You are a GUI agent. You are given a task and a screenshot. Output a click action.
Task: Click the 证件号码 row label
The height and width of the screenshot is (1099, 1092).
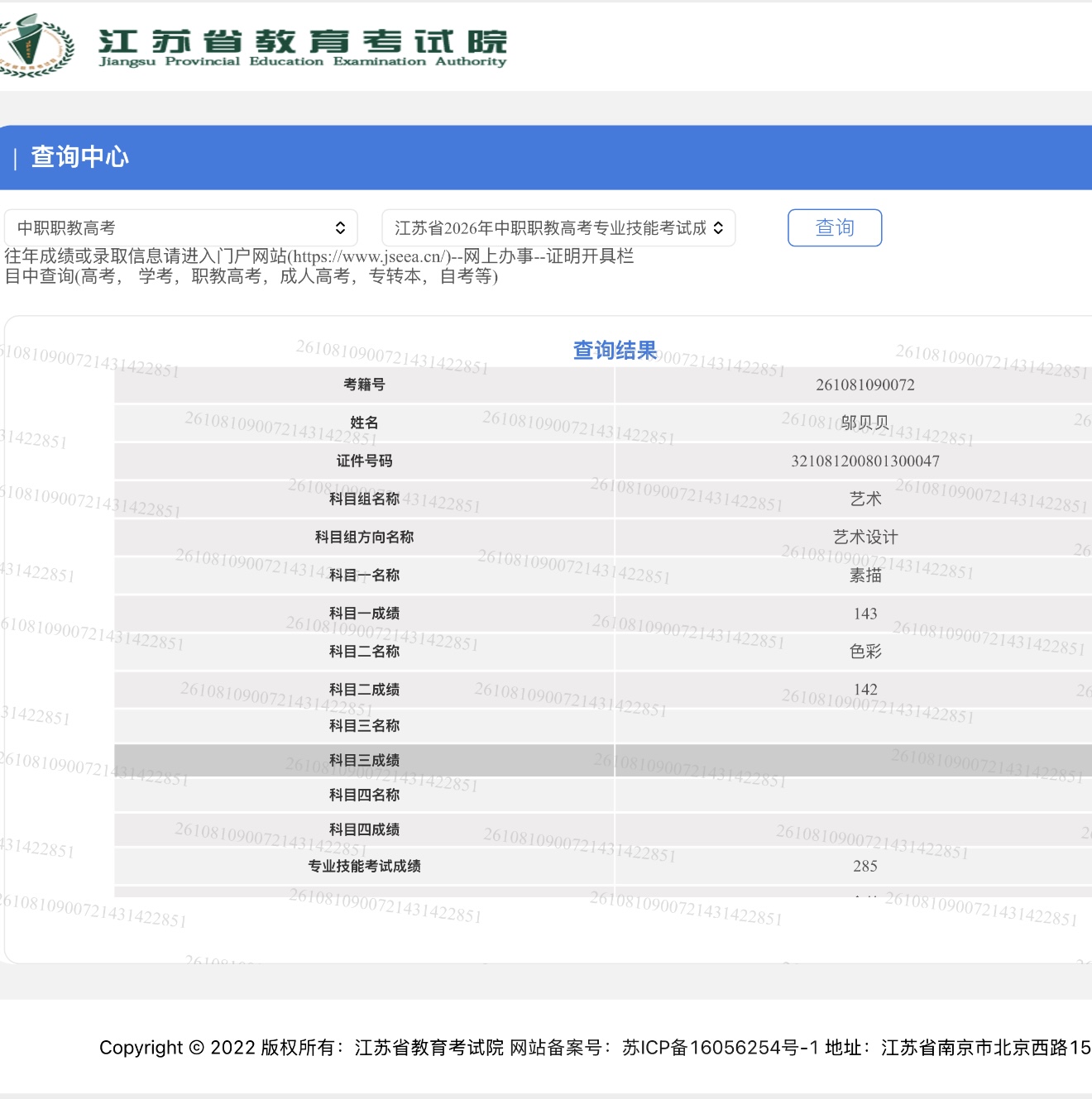(x=364, y=461)
